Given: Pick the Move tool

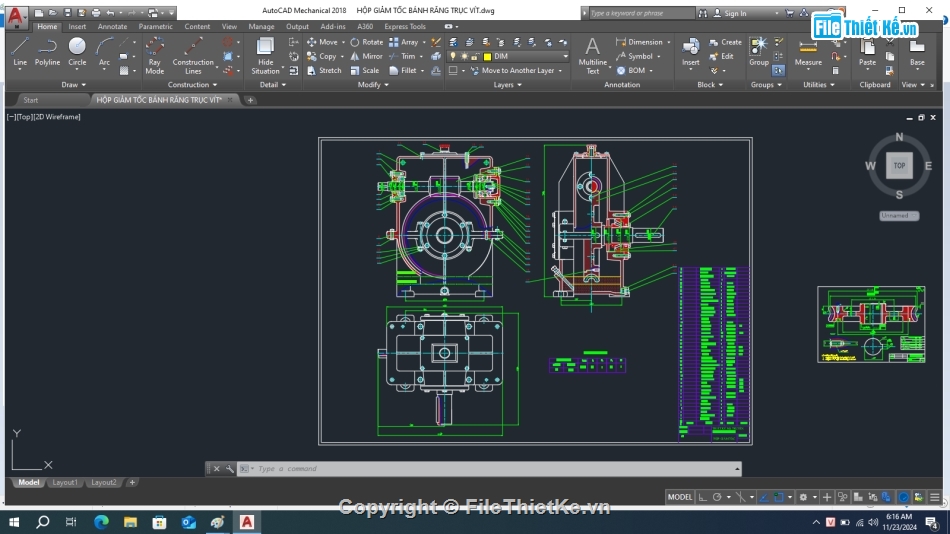Looking at the screenshot, I should click(322, 42).
